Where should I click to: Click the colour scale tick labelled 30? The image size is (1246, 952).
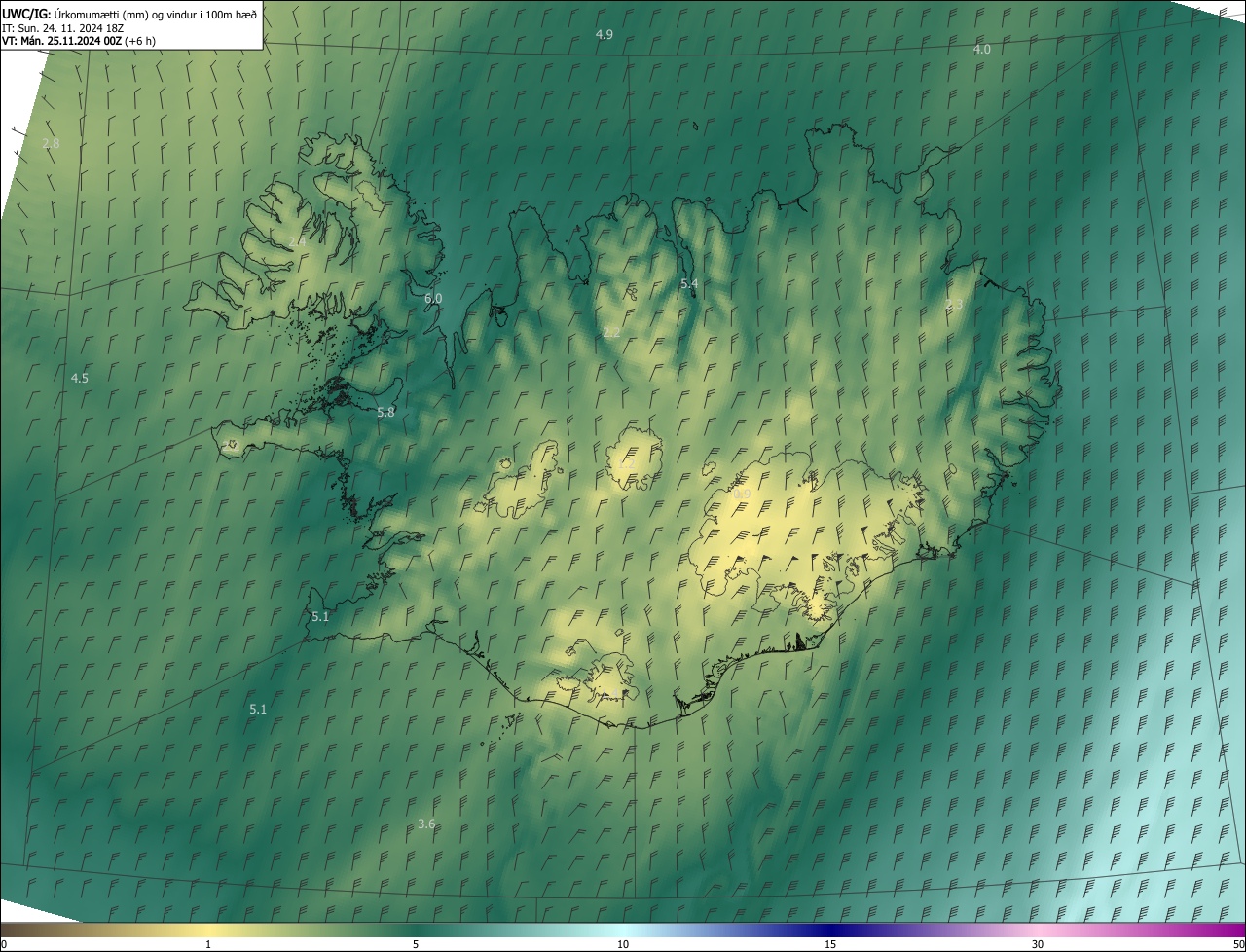[x=1038, y=945]
